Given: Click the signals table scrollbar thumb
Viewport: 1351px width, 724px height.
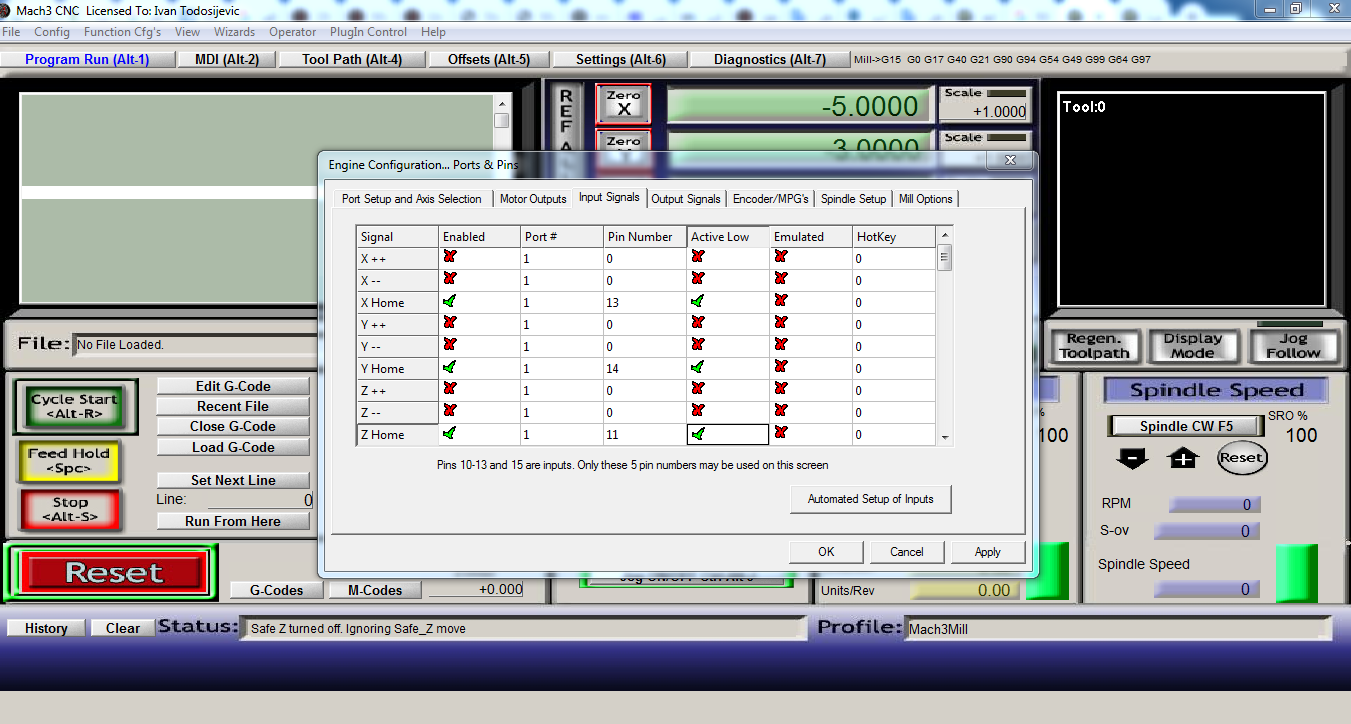Looking at the screenshot, I should pos(944,258).
